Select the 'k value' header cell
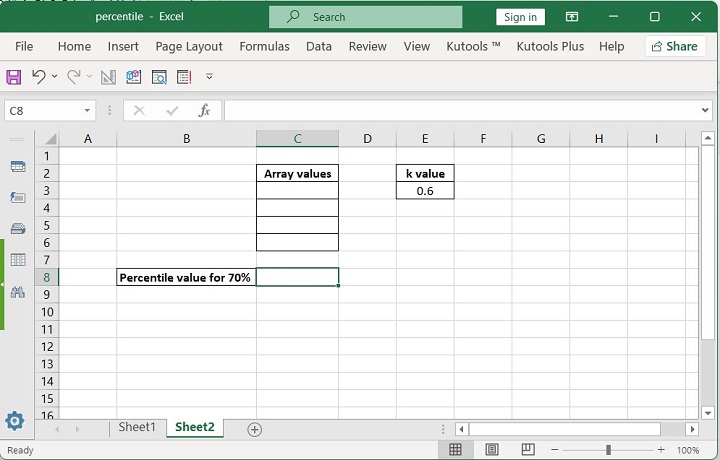The width and height of the screenshot is (720, 460). 425,174
